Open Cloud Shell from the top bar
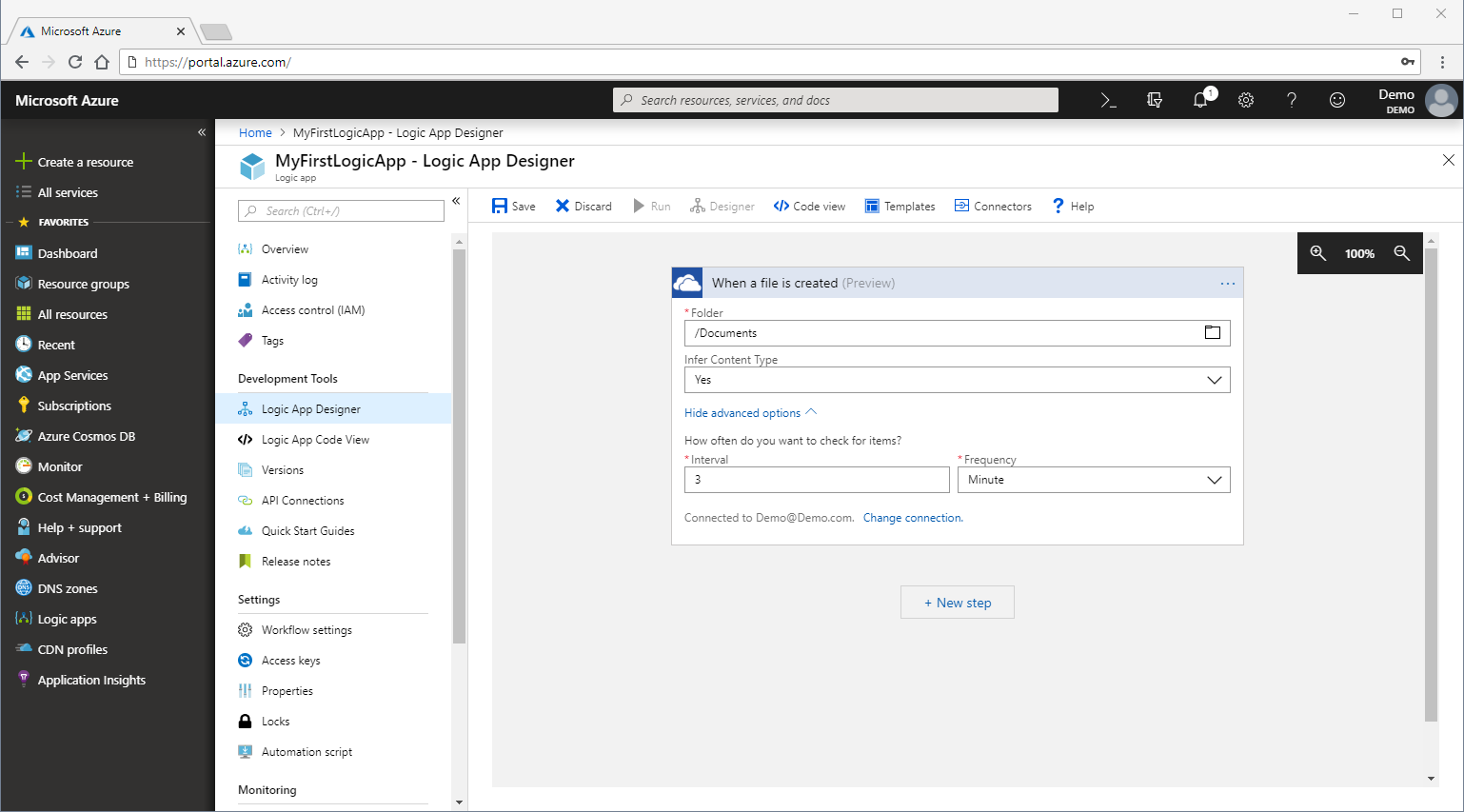 [1108, 100]
